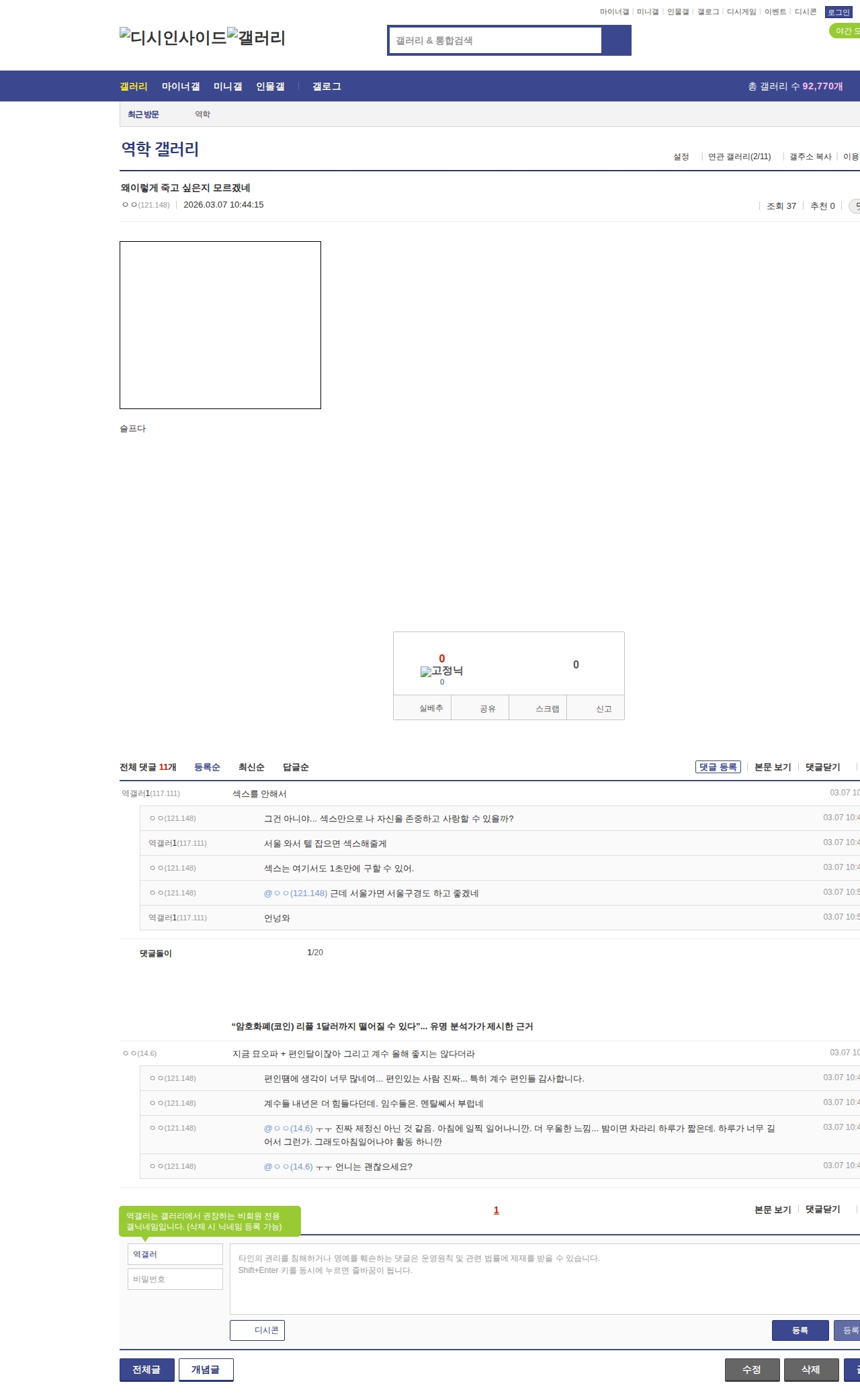Click the comment text area
Viewport: 860px width, 1400px height.
[x=545, y=1279]
